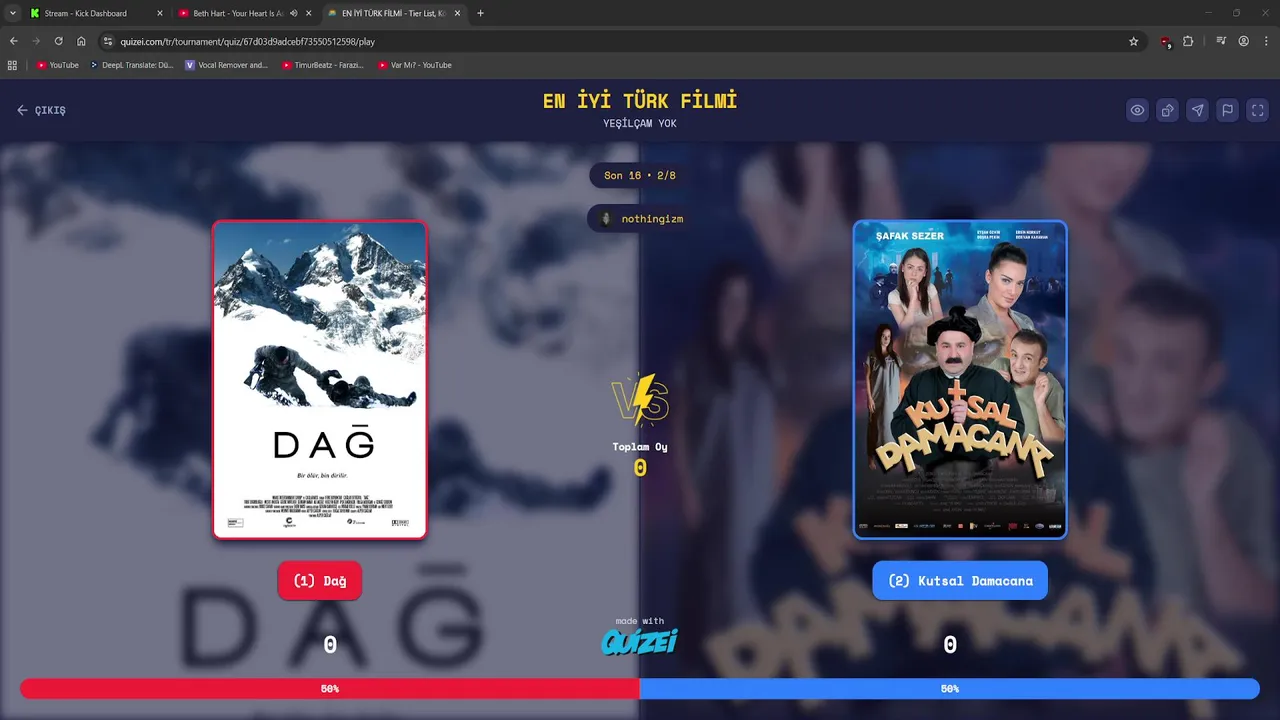The image size is (1280, 720).
Task: Select the Kutsal Damacana movie poster
Action: (x=960, y=380)
